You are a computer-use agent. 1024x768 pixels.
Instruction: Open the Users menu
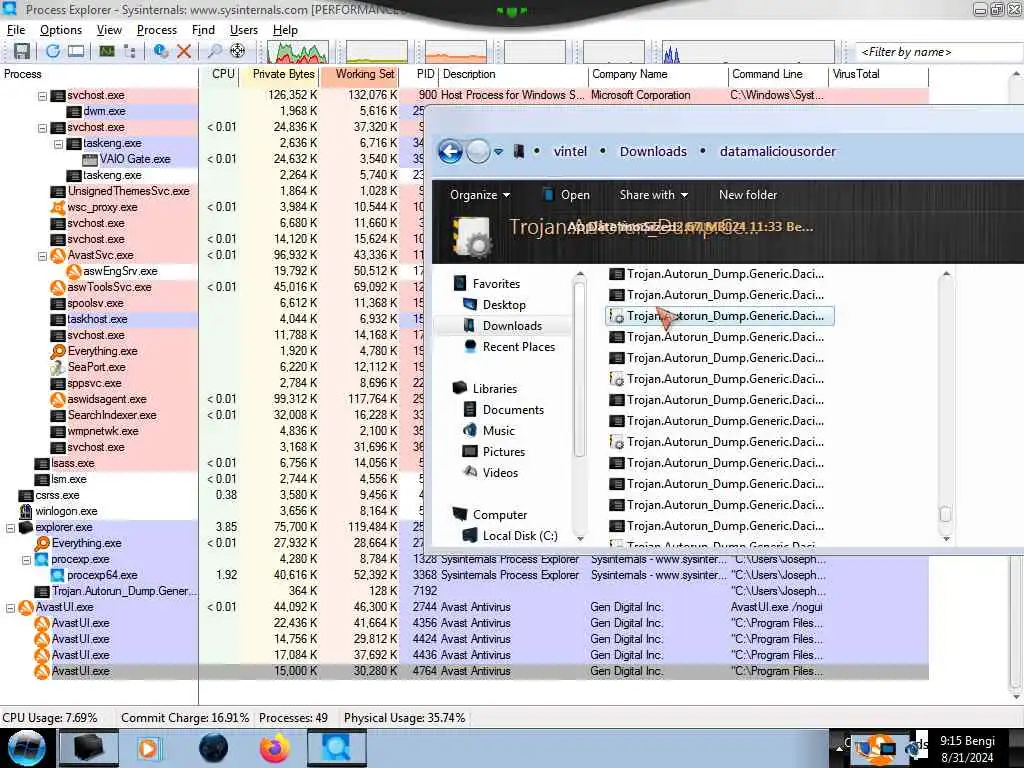[244, 30]
